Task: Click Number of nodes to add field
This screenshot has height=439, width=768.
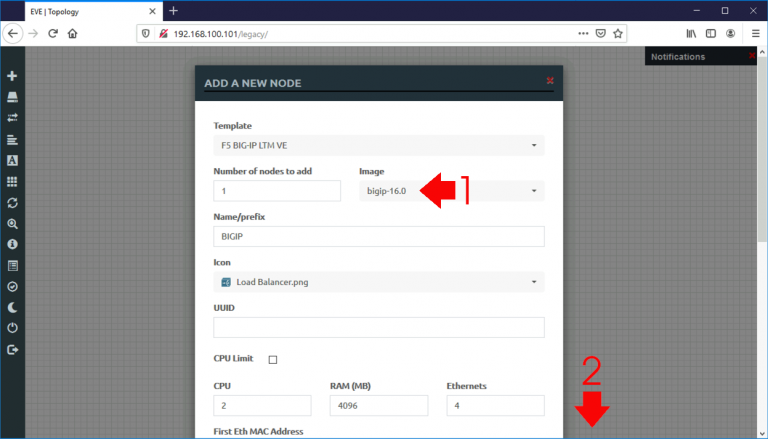Action: (x=277, y=191)
